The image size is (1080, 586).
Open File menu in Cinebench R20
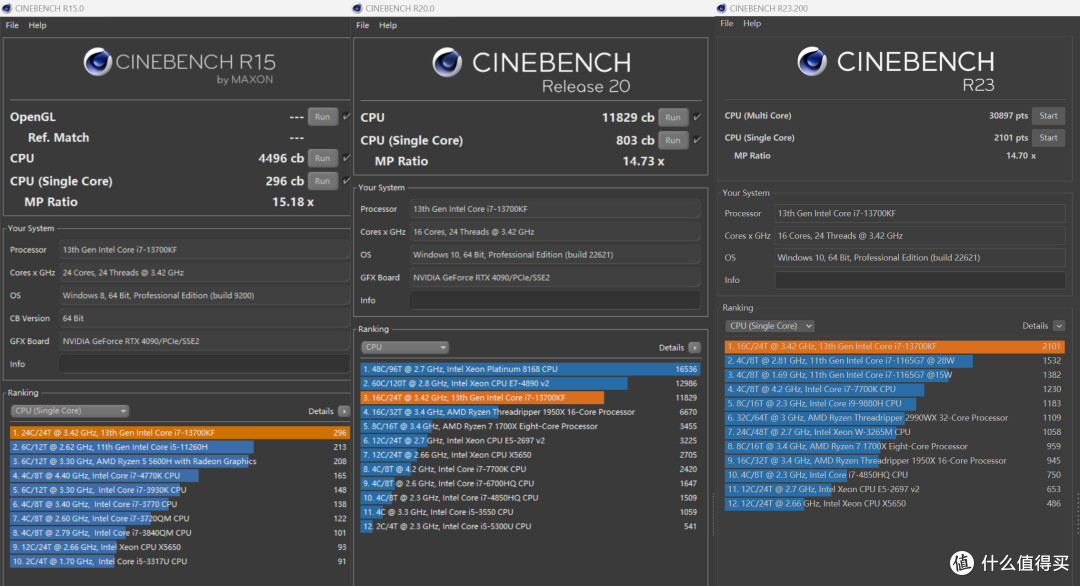click(362, 25)
